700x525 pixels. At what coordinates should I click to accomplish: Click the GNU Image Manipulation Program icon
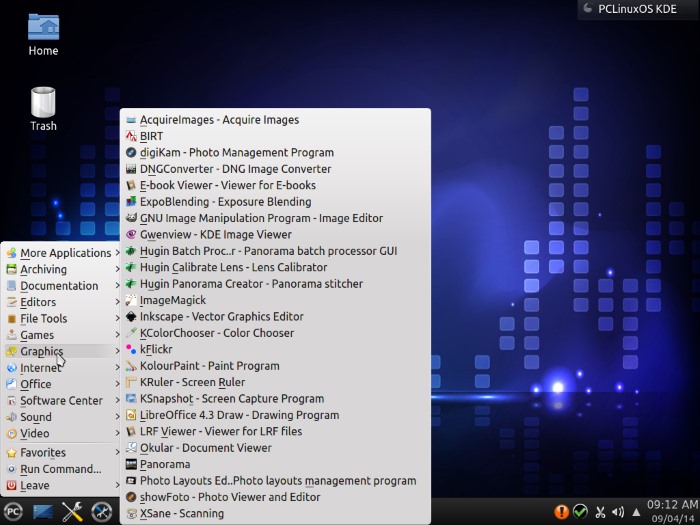pos(131,218)
